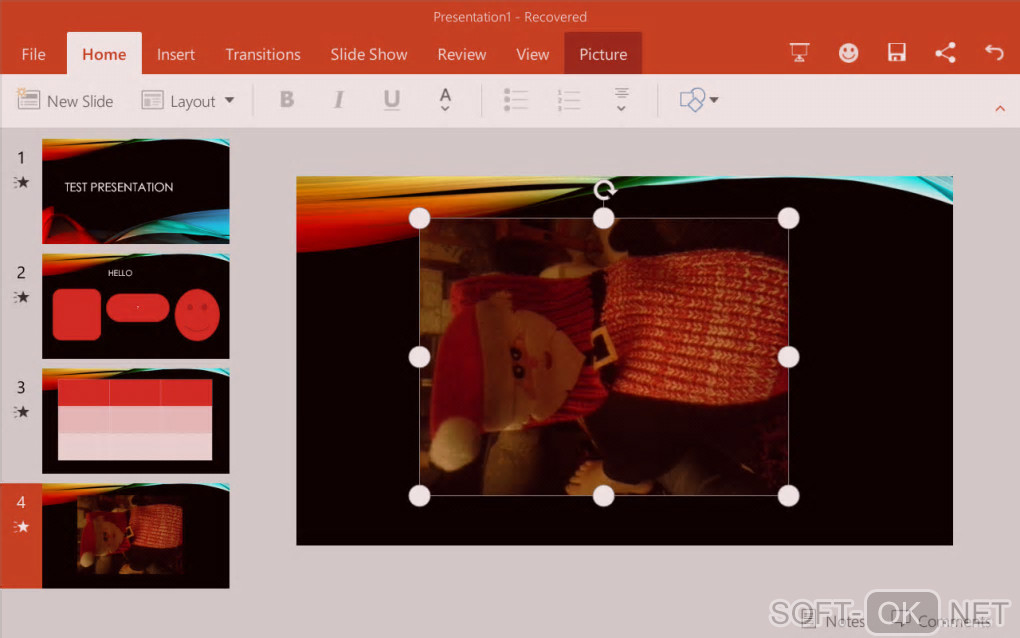Viewport: 1020px width, 638px height.
Task: Toggle Italic formatting
Action: point(339,100)
